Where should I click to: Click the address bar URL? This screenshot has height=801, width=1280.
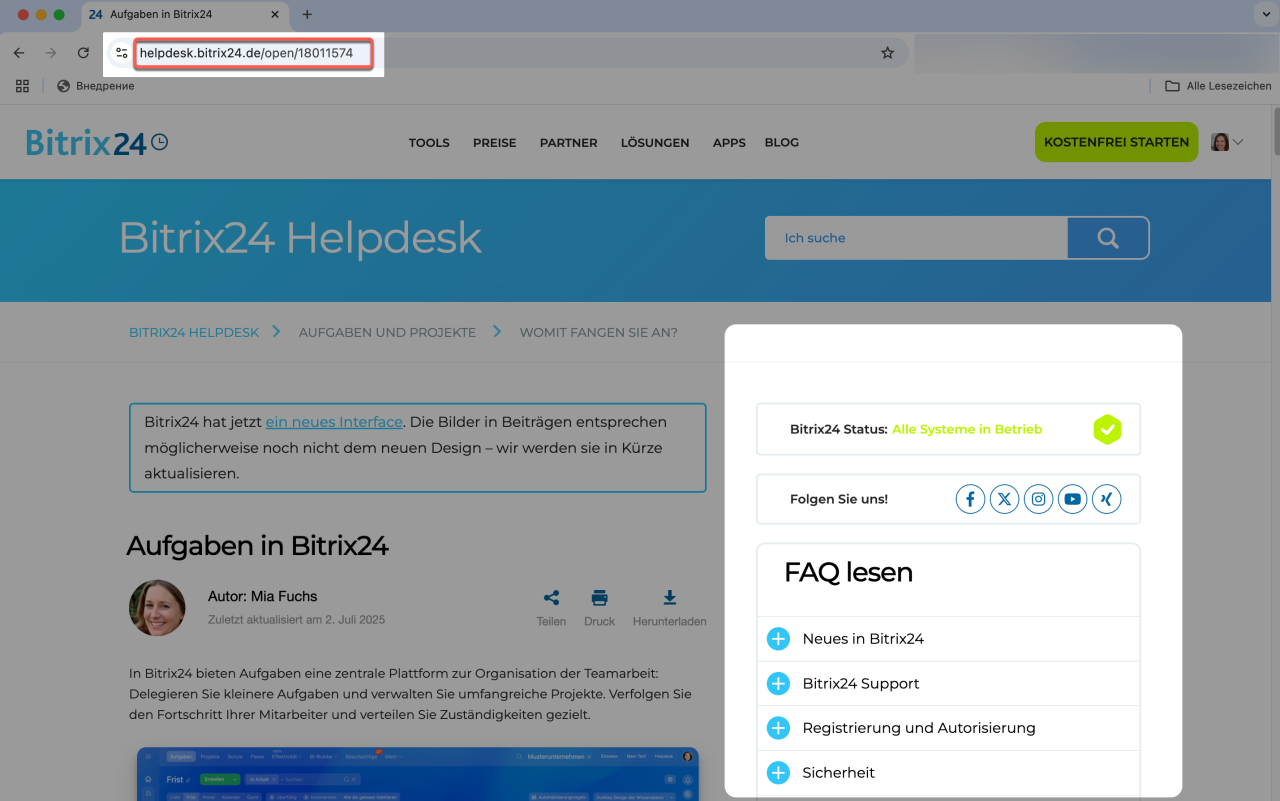click(246, 53)
